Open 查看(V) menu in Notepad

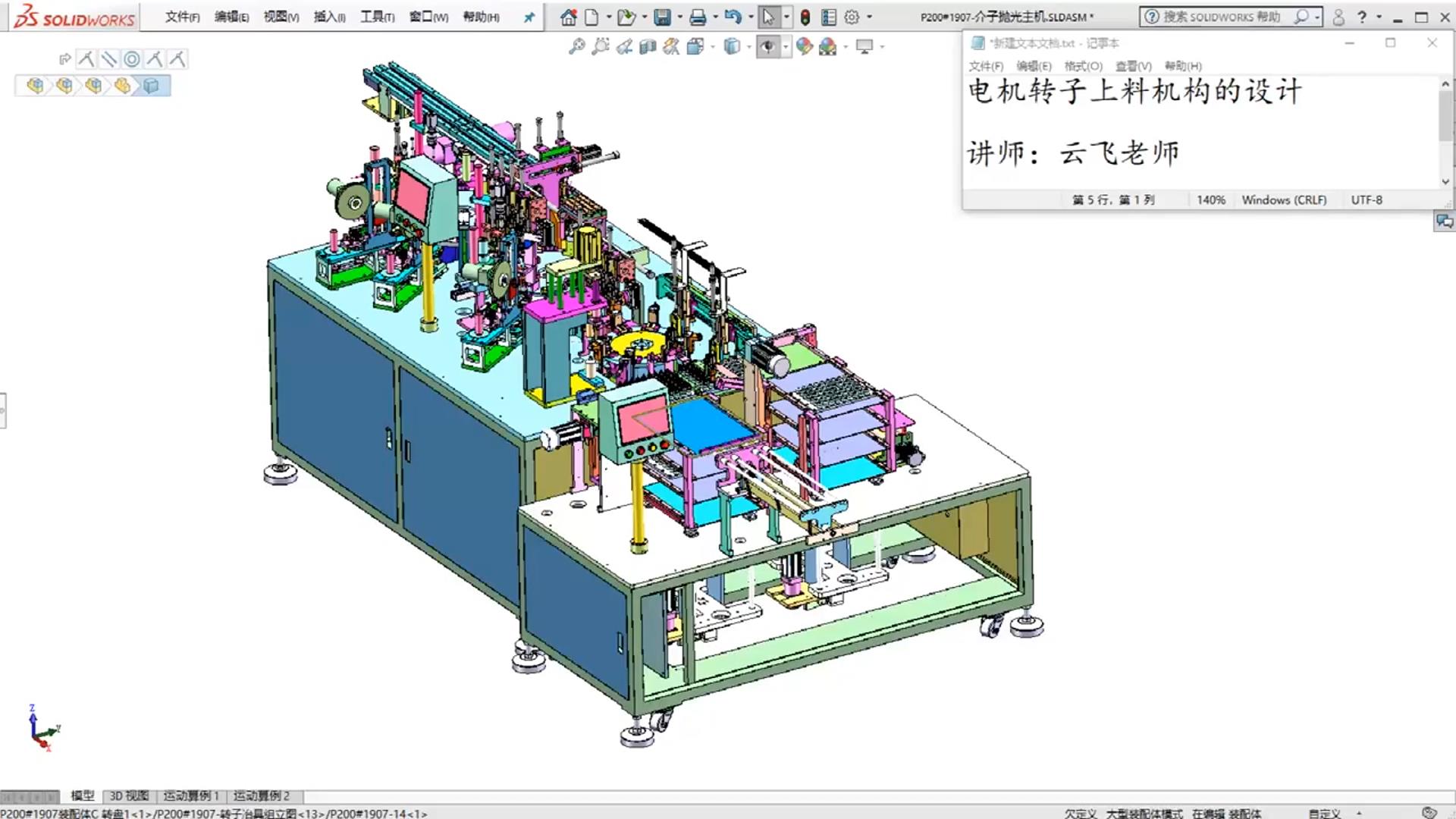pyautogui.click(x=1133, y=66)
